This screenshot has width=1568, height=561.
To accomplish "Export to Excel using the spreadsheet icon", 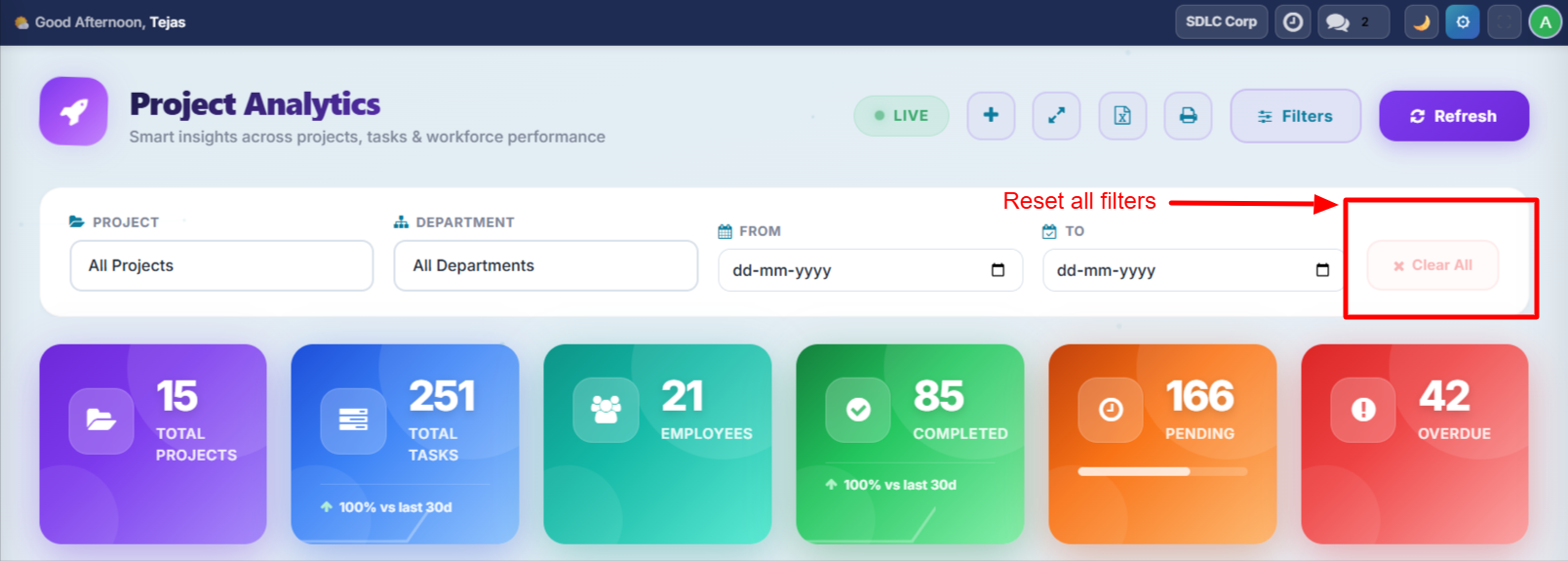I will (x=1122, y=116).
